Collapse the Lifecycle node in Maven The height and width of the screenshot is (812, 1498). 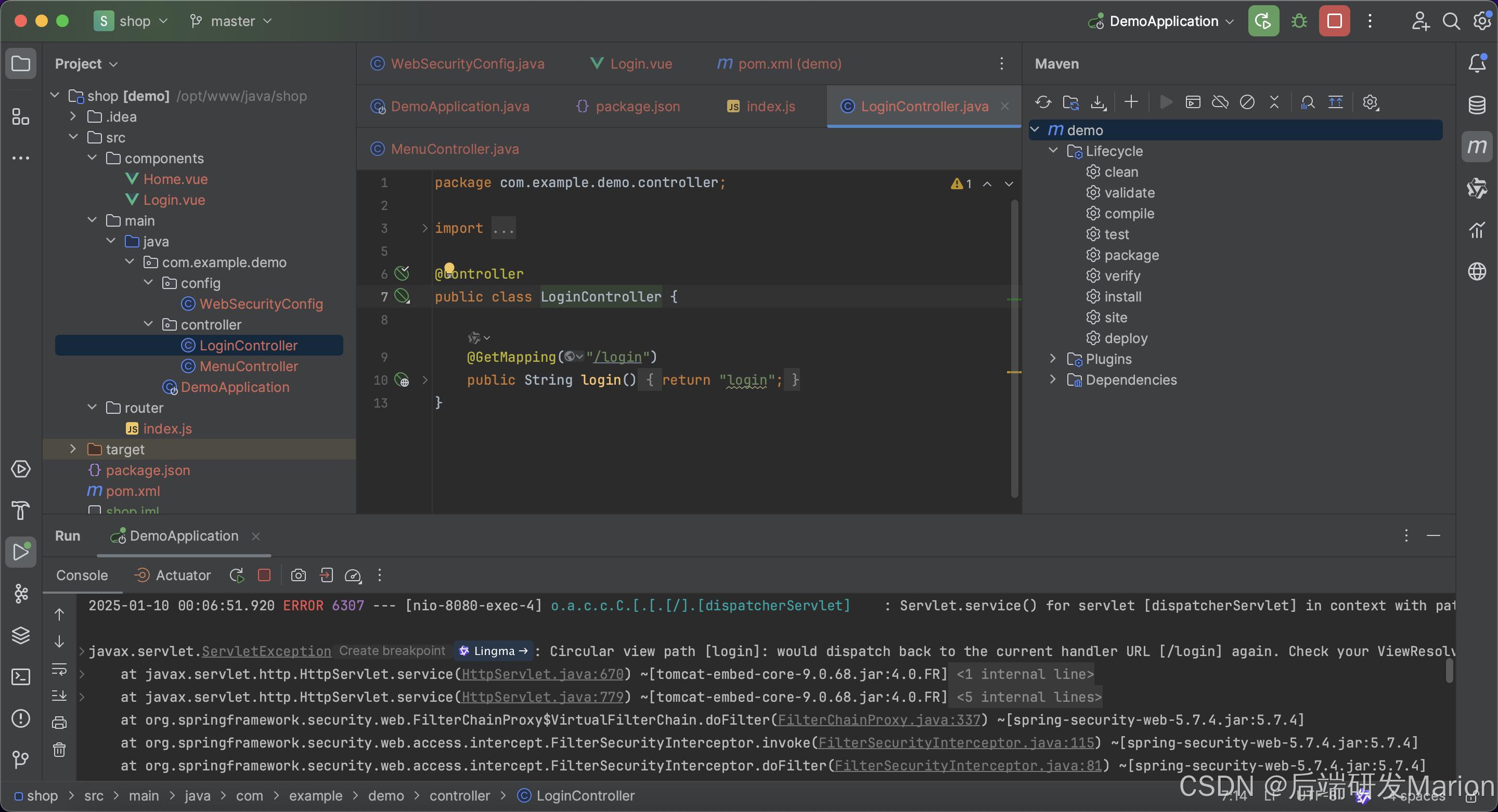tap(1053, 151)
